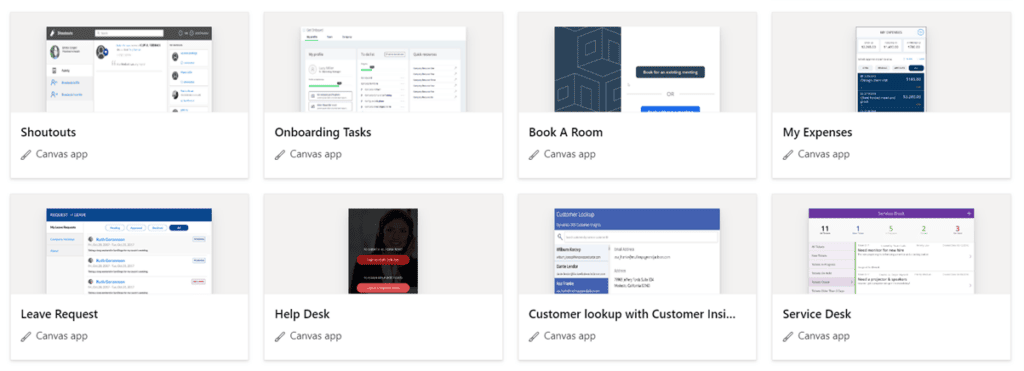Select the Customer Lookup preview thumbnail
Screen dimensions: 1024x371
point(637,251)
